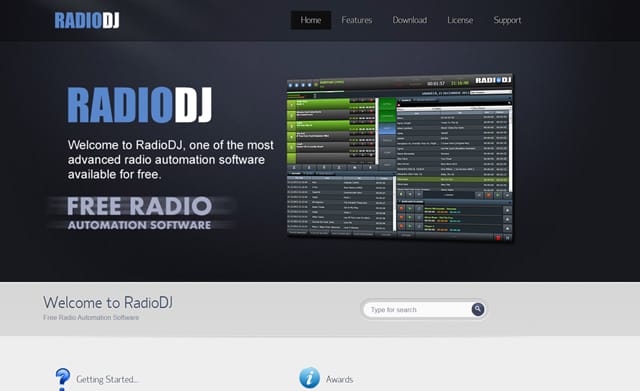The image size is (640, 391).
Task: Click the welcome paragraph about radio automation
Action: click(x=171, y=160)
